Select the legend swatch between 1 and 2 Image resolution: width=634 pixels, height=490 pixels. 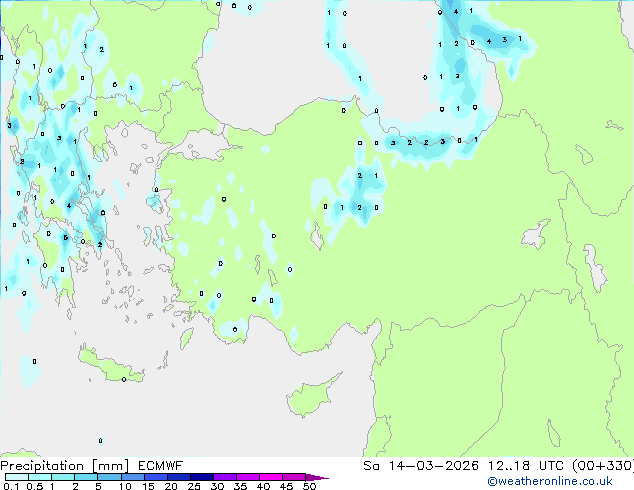pos(63,477)
